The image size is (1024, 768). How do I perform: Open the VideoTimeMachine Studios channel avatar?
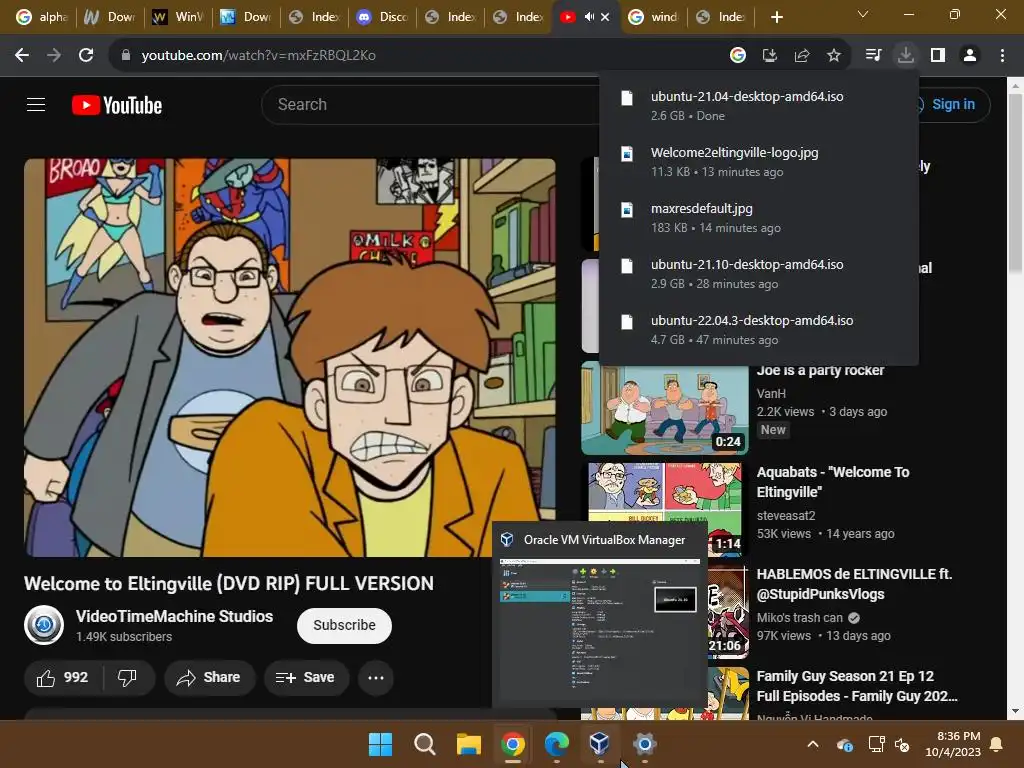(x=44, y=625)
